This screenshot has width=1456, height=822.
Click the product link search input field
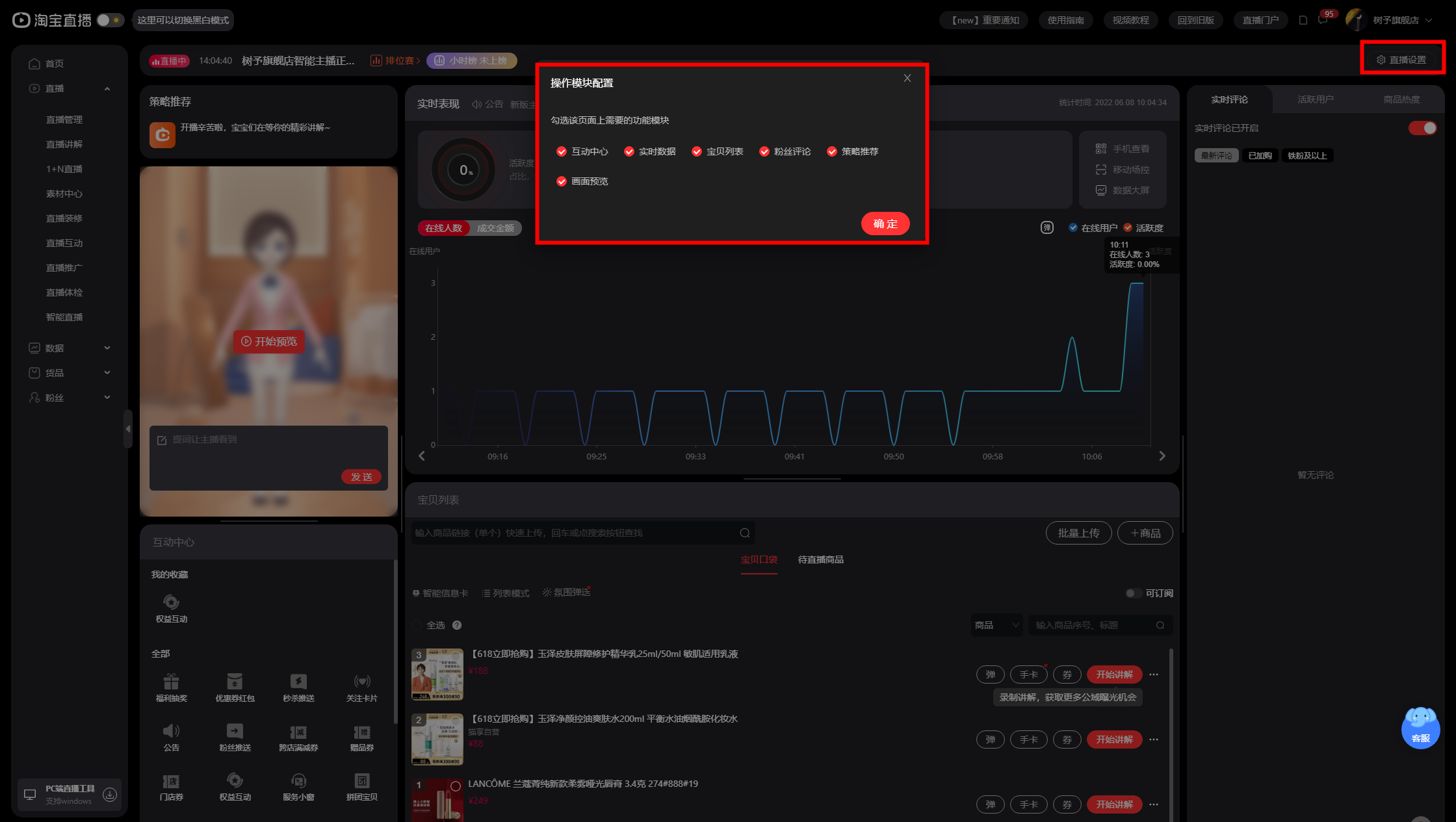(582, 533)
